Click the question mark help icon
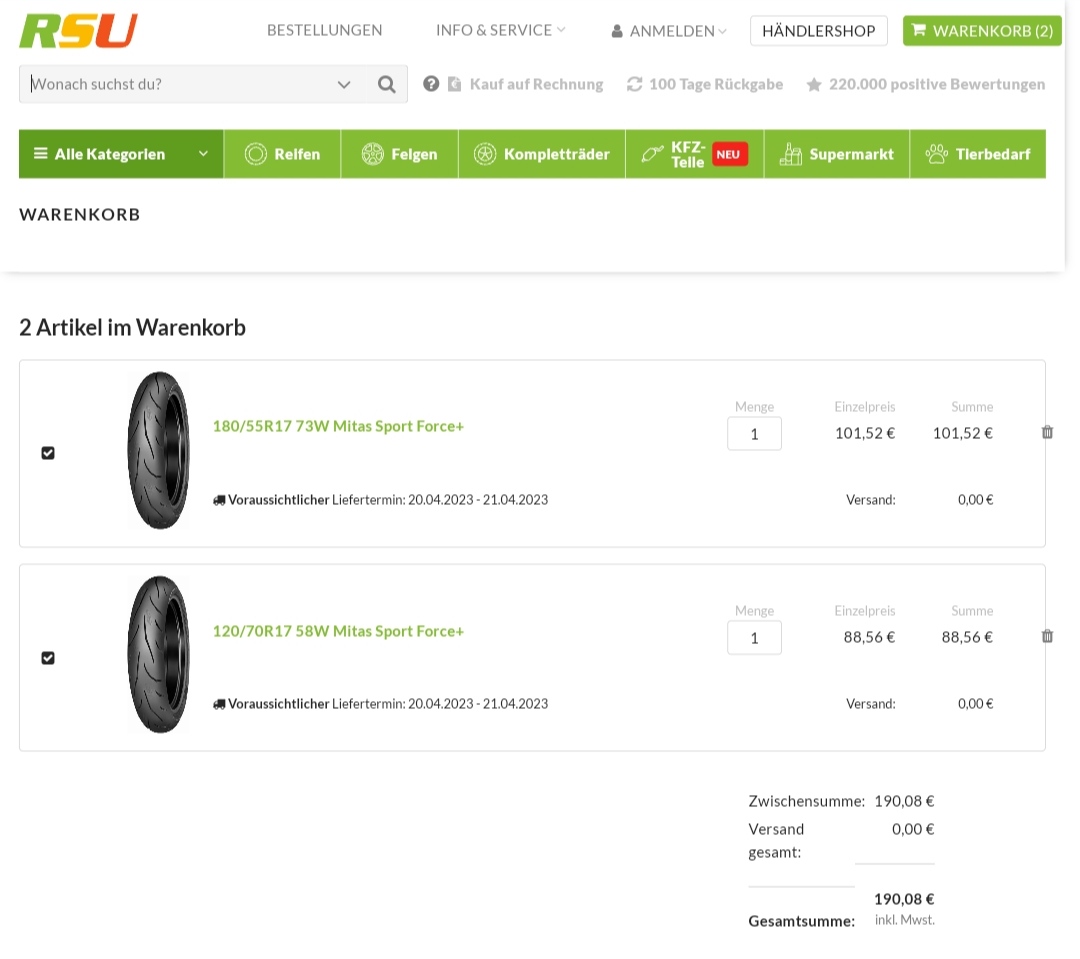Viewport: 1080px width, 959px height. 431,84
